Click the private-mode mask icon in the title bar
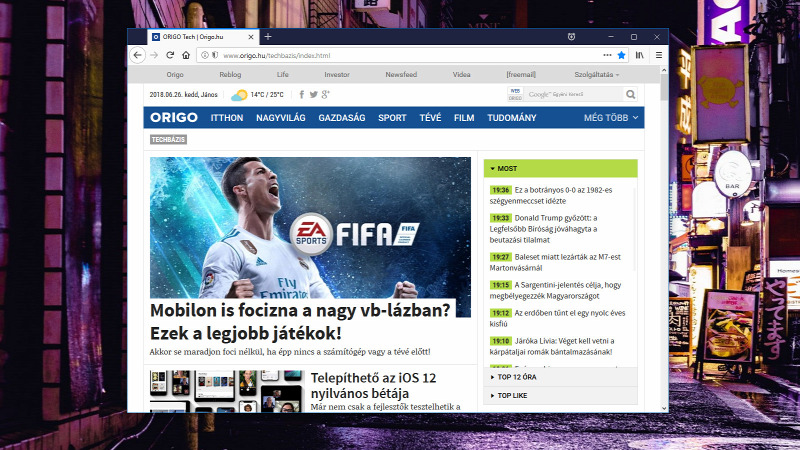The image size is (800, 450). pos(571,37)
